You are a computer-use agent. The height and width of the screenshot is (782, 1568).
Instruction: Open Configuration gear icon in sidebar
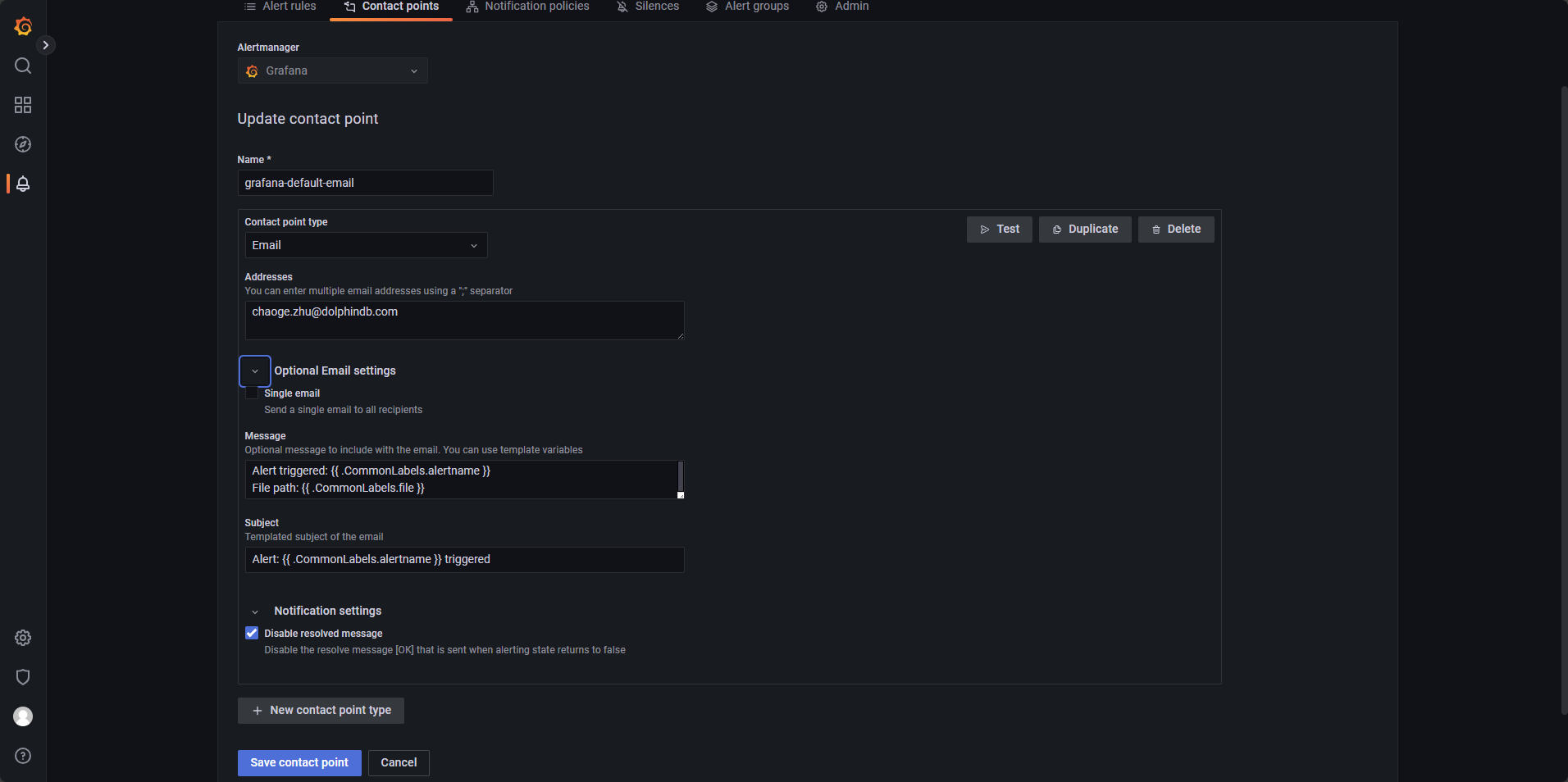click(23, 638)
